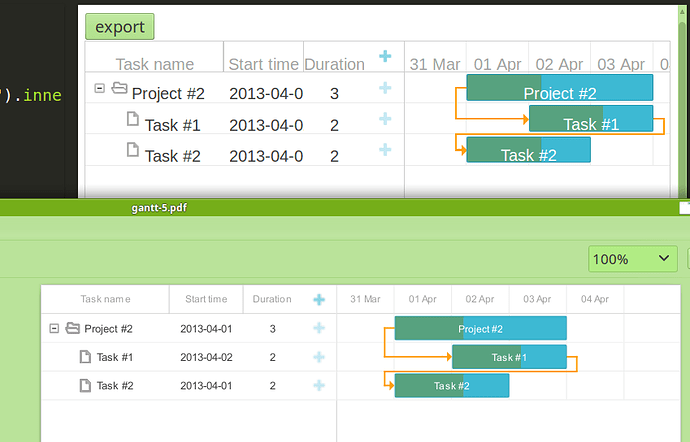Image resolution: width=690 pixels, height=442 pixels.
Task: Click the Start time column header in upper grid
Action: point(264,64)
